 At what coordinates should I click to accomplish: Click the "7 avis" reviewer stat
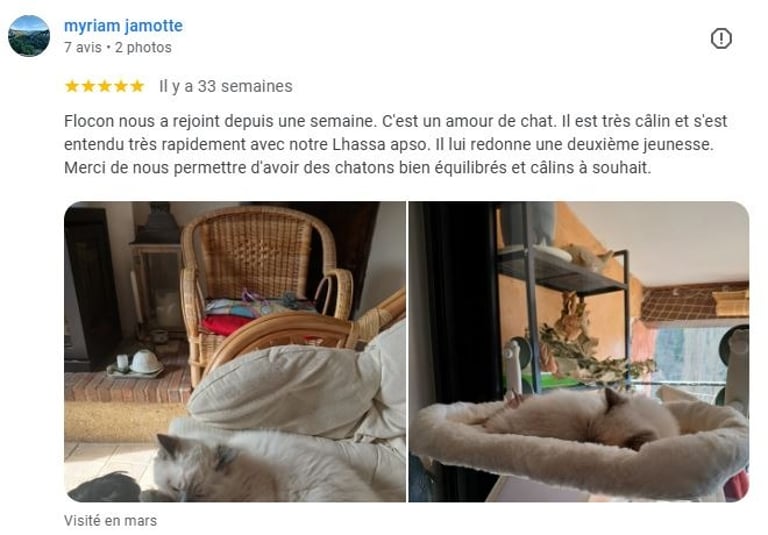click(83, 48)
